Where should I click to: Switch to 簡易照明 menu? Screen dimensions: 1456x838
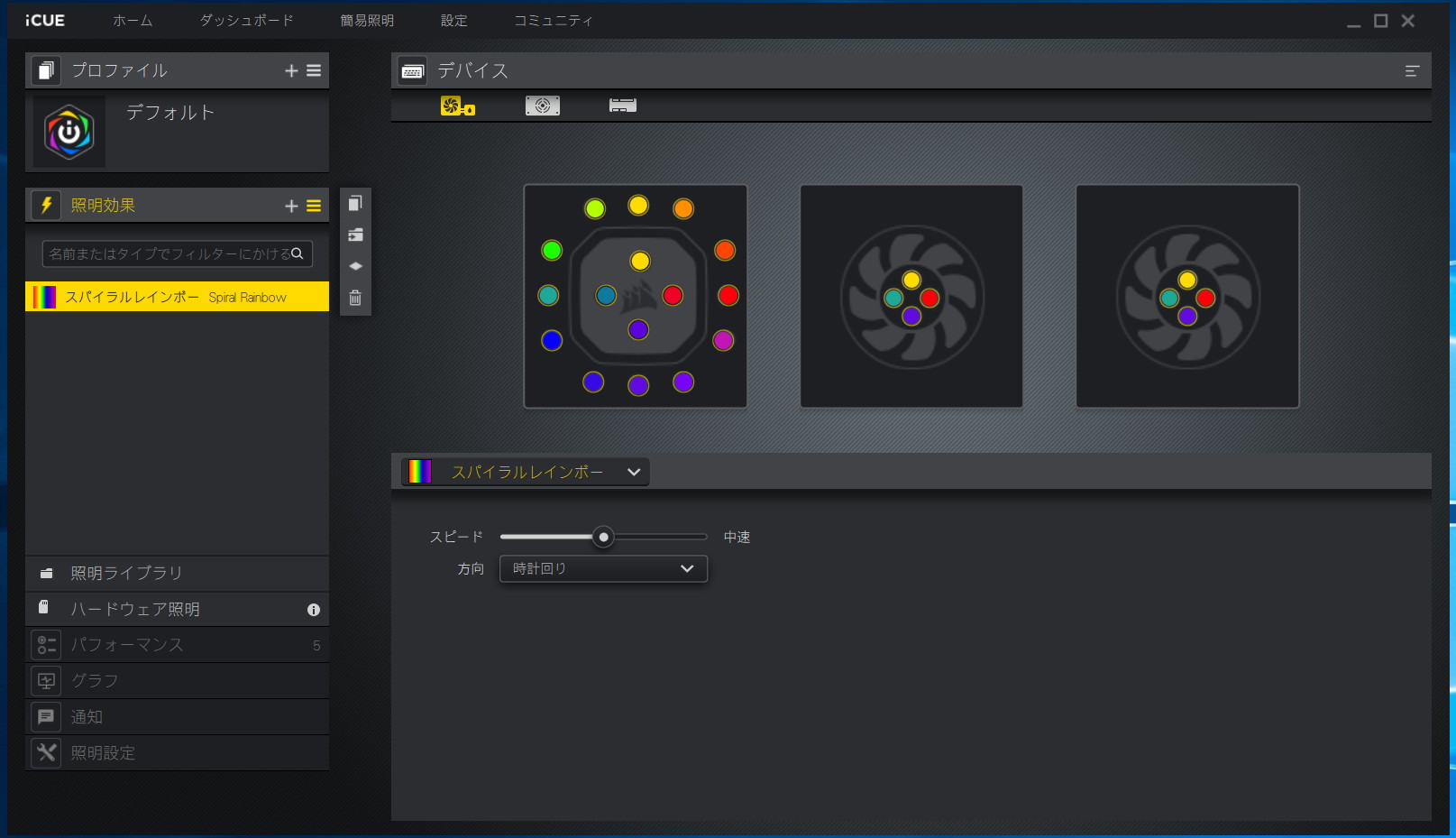(367, 20)
